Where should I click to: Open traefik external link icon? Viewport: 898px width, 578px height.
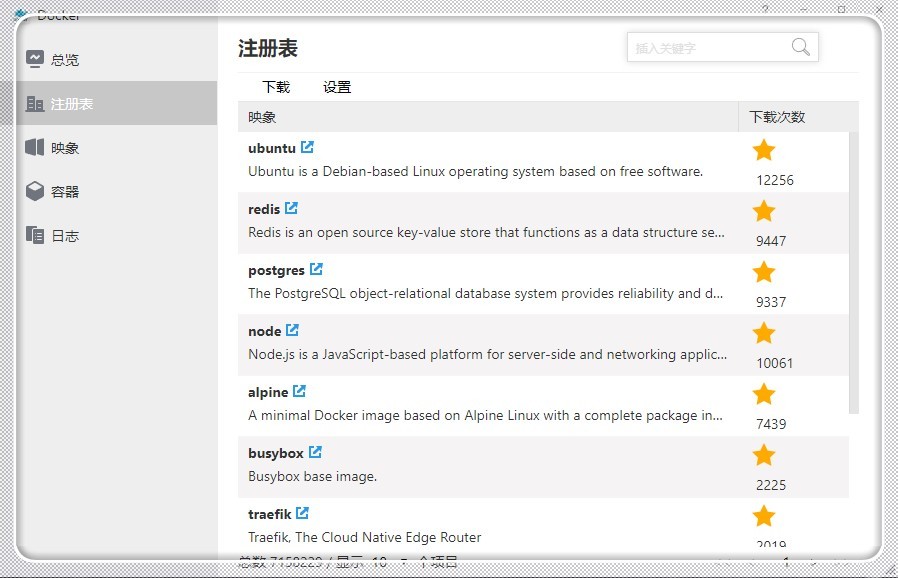pyautogui.click(x=302, y=513)
